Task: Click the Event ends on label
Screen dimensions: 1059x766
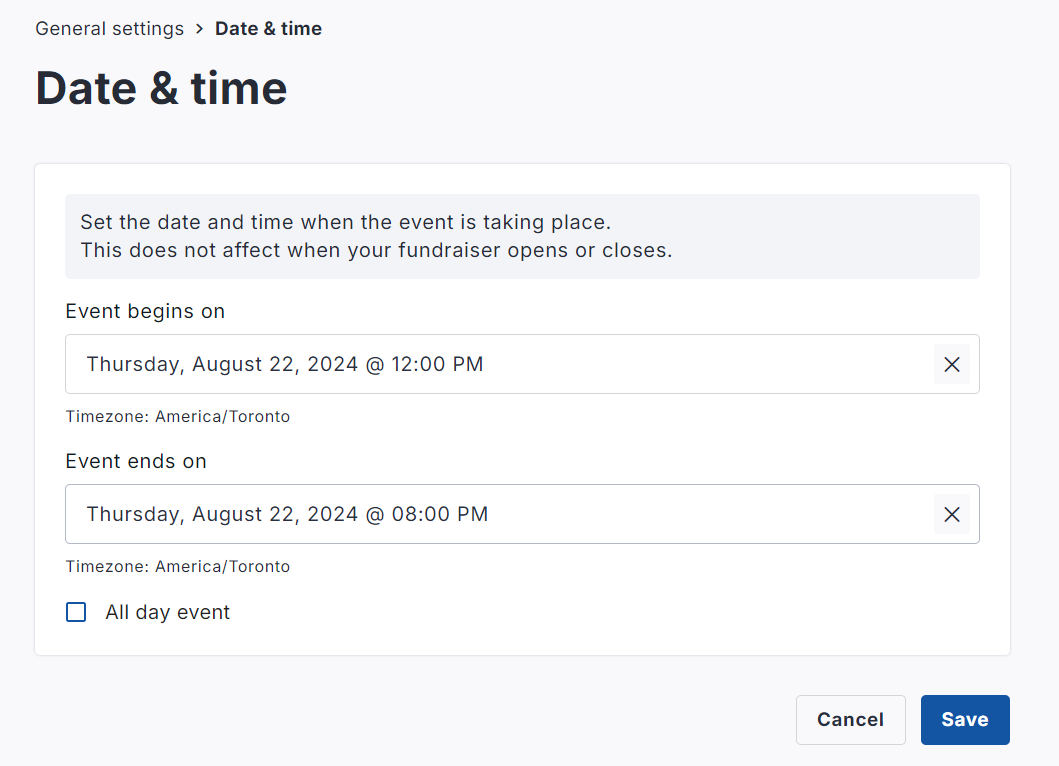Action: pyautogui.click(x=136, y=461)
